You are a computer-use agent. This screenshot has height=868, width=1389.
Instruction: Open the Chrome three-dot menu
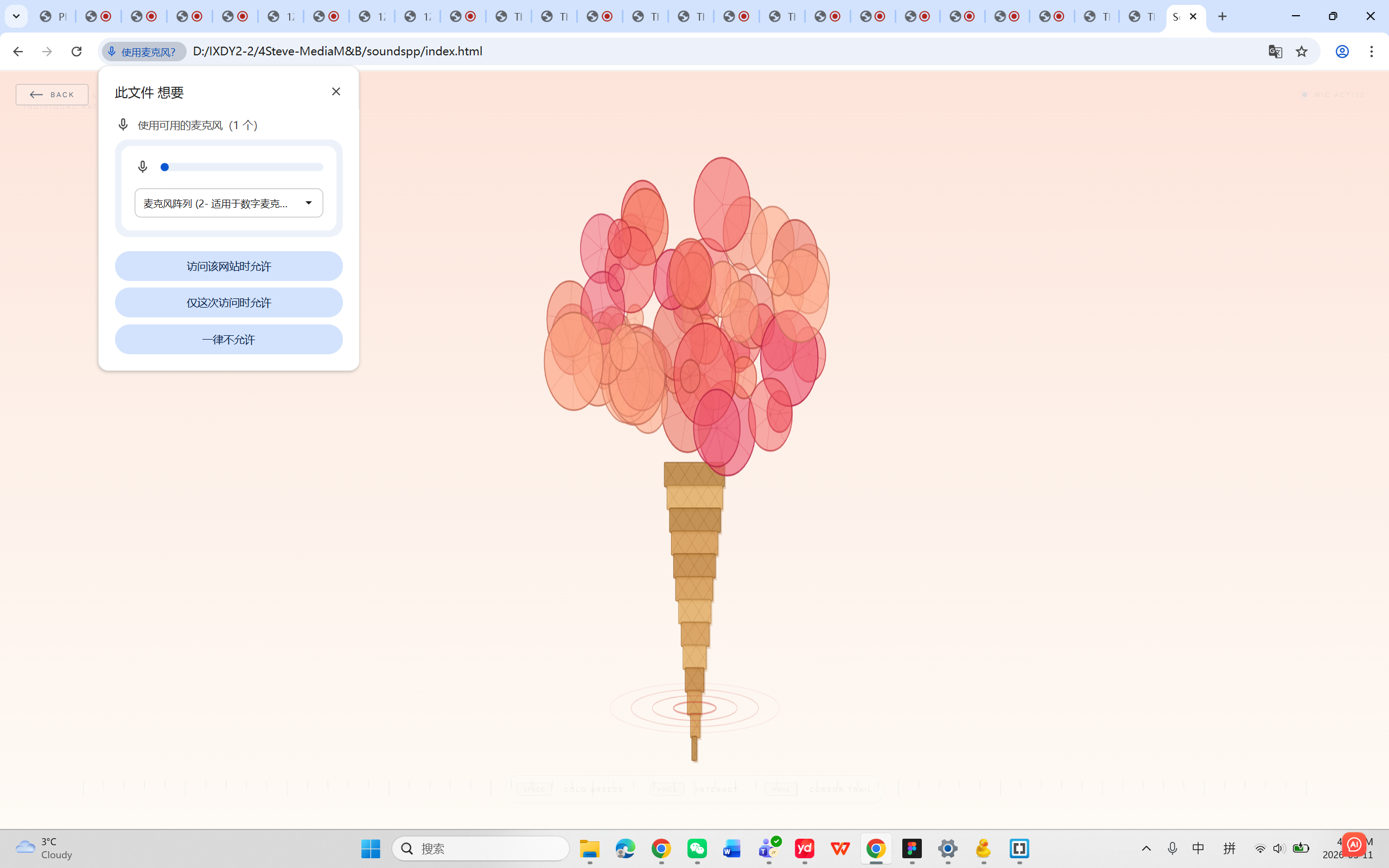click(1371, 51)
